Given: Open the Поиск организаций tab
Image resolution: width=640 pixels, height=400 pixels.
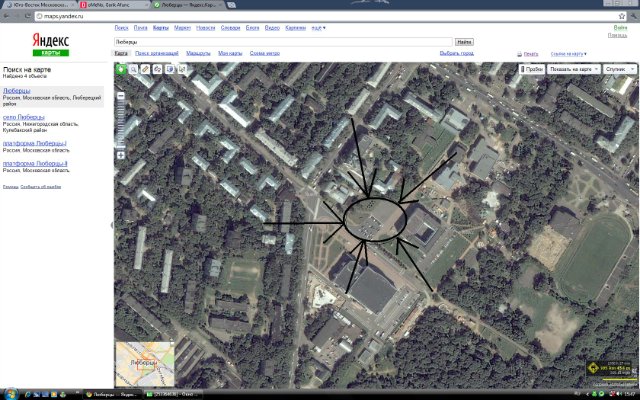Looking at the screenshot, I should (157, 53).
